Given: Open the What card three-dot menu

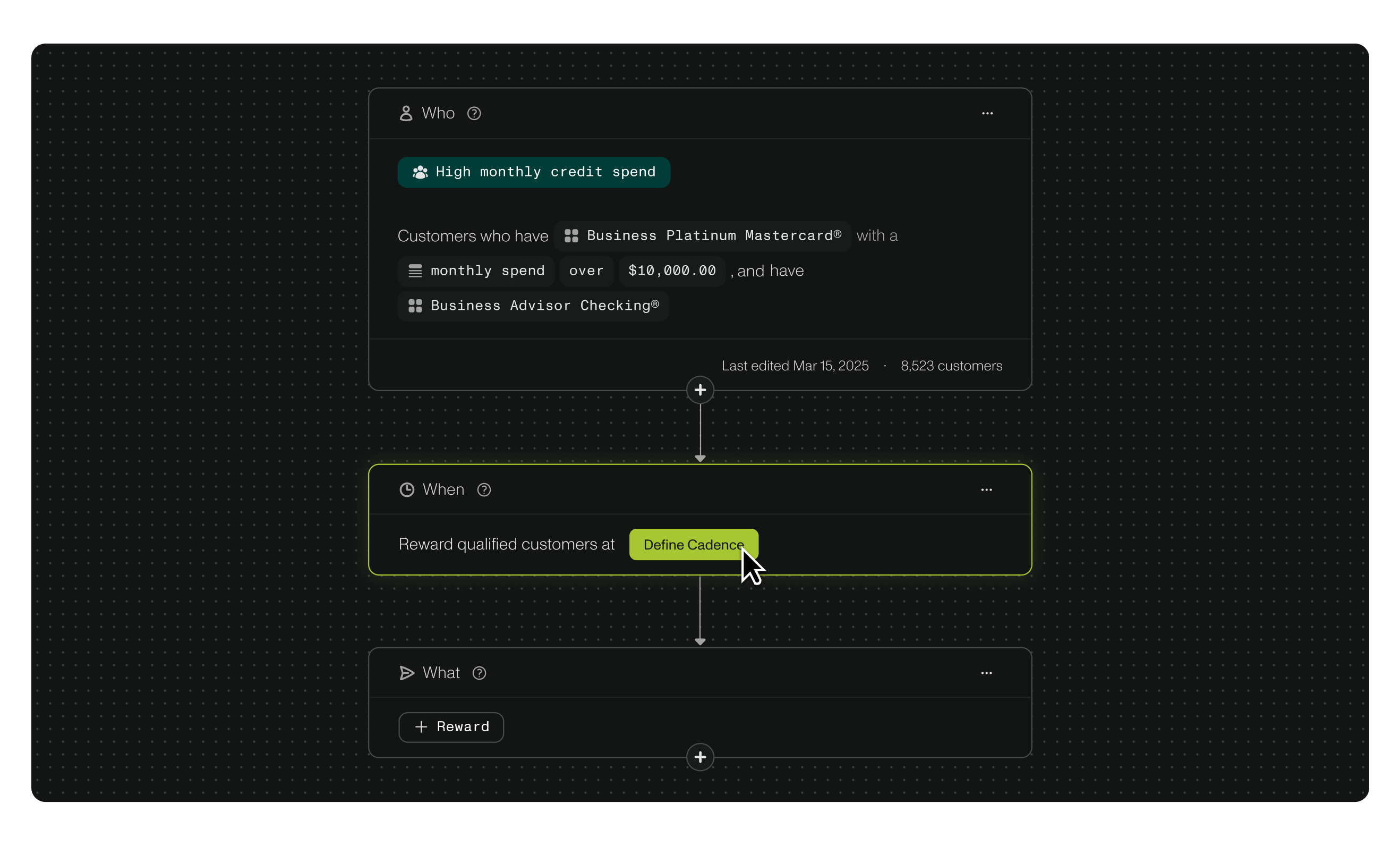Looking at the screenshot, I should point(986,673).
